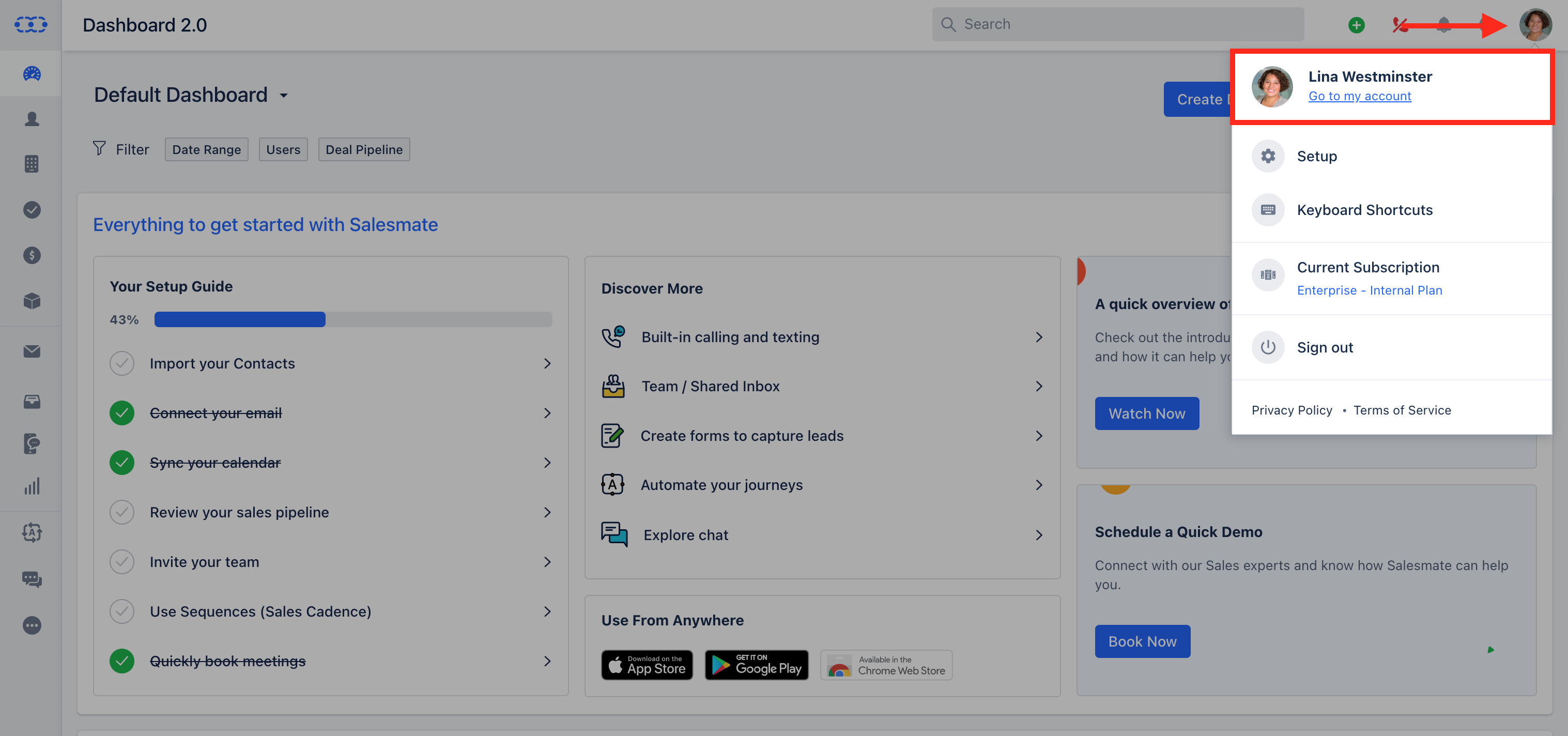Viewport: 1568px width, 736px height.
Task: Toggle the Use Sequences check circle
Action: (122, 611)
